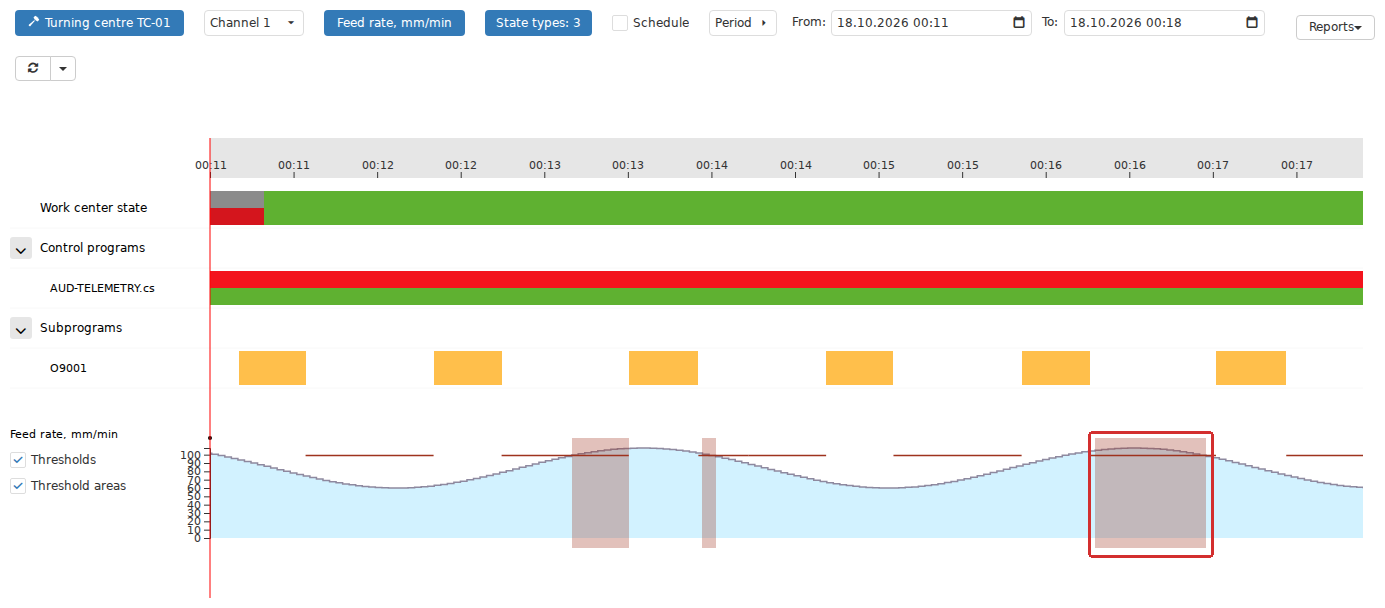Open the Period dropdown menu
1385x608 pixels.
tap(743, 23)
